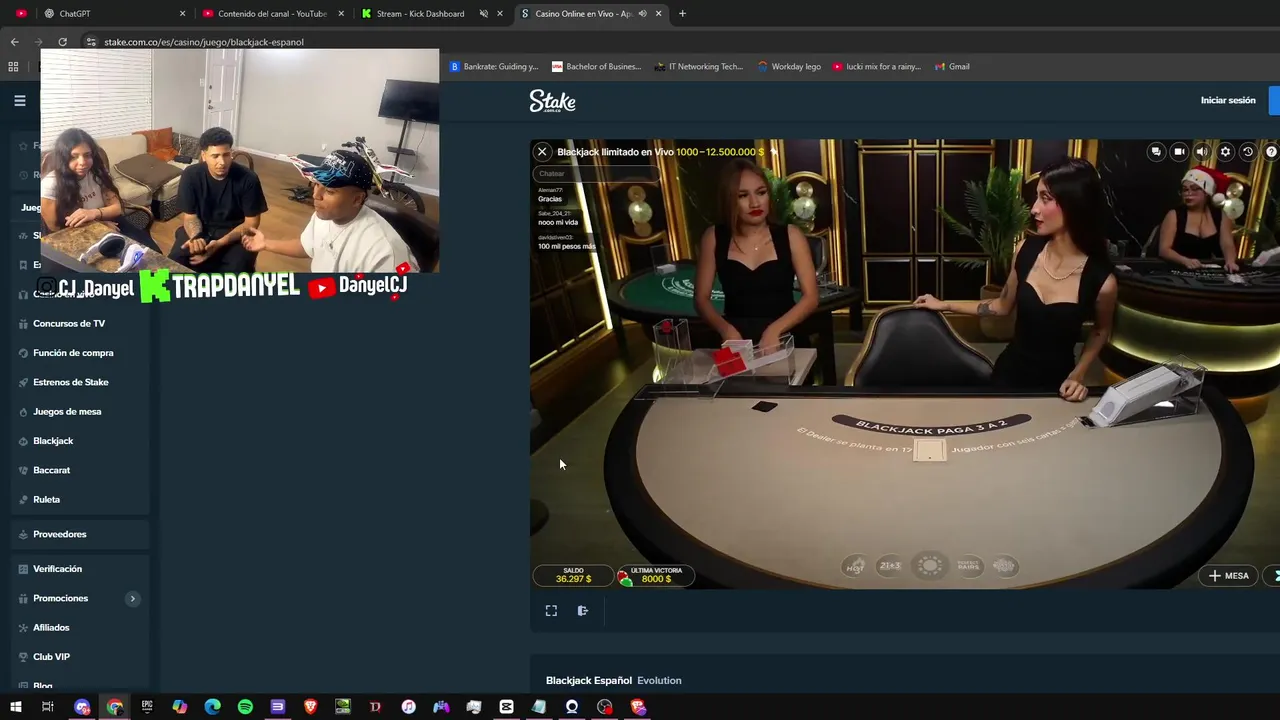Open Estrenos de Stake in sidebar

[x=70, y=382]
